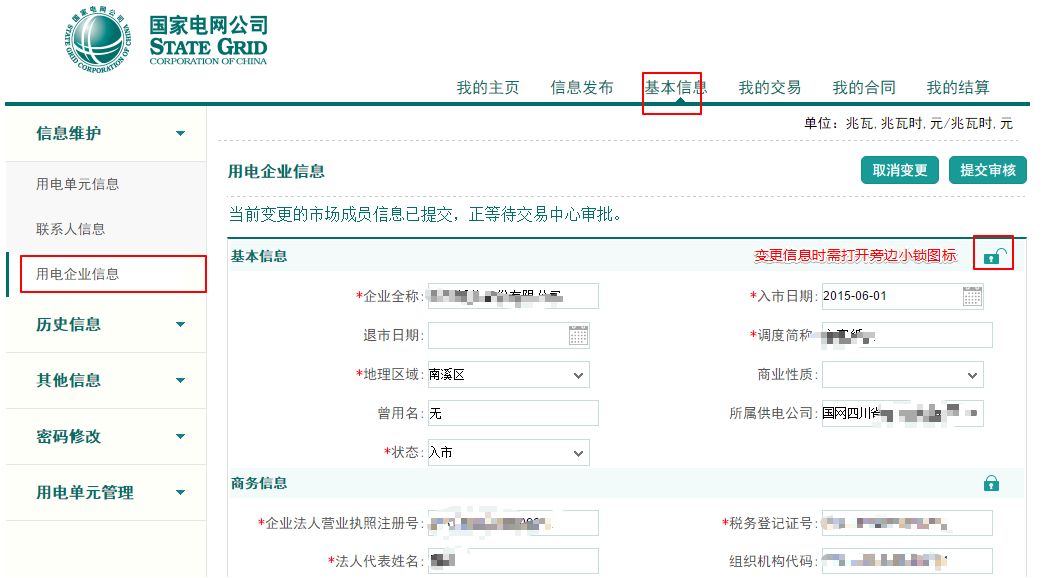Open the 地理区域 dropdown
Viewport: 1062px width, 578px height.
click(508, 375)
